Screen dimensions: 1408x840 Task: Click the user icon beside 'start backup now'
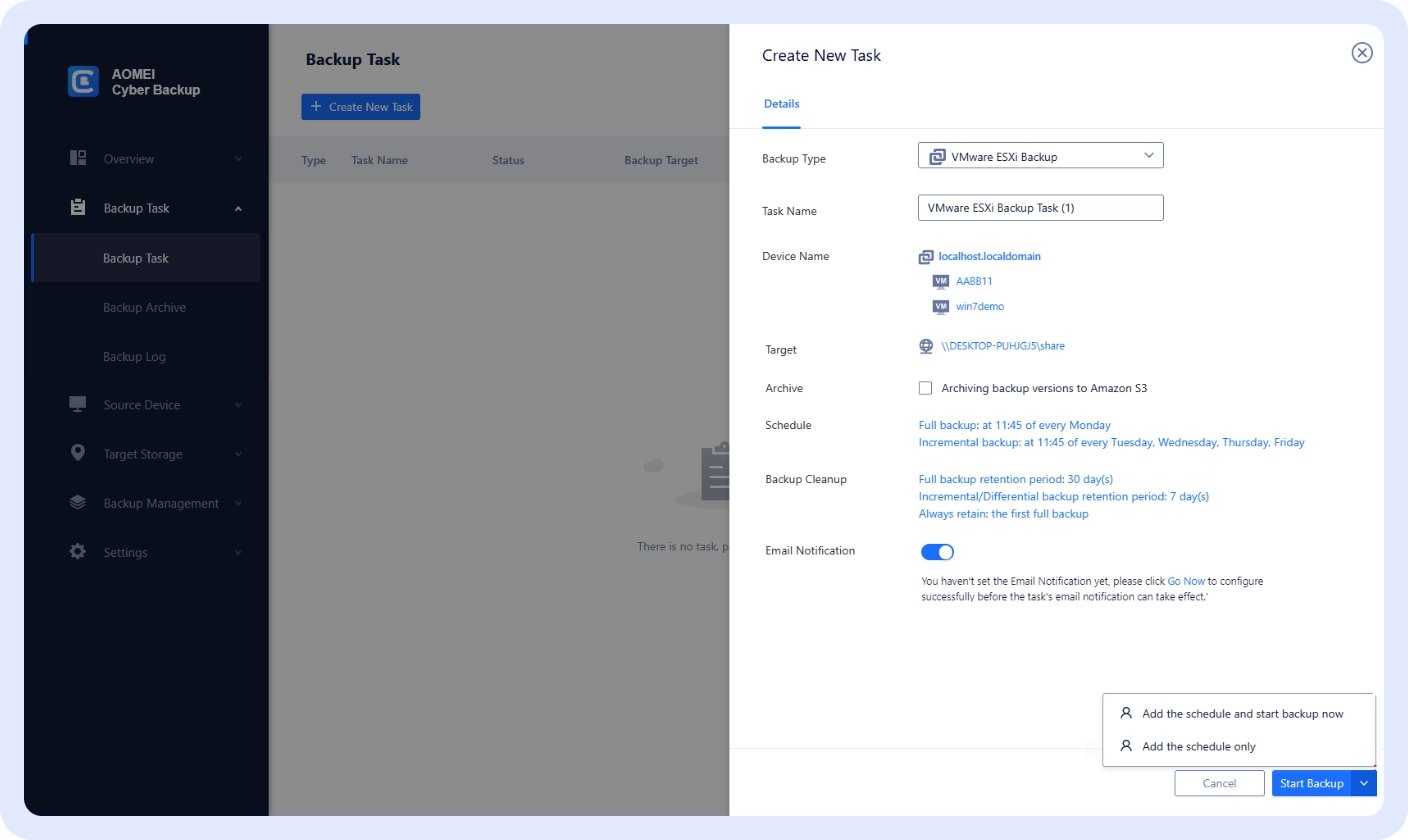tap(1126, 713)
